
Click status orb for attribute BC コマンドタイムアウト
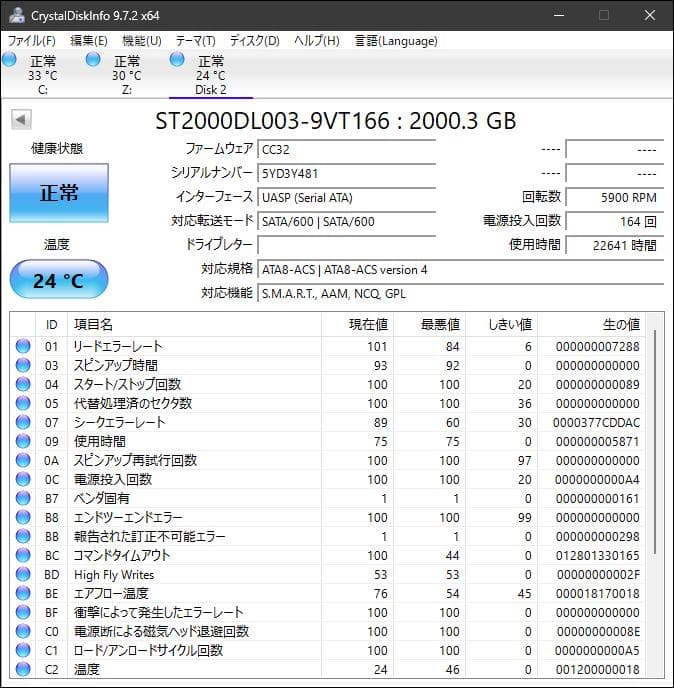click(23, 555)
